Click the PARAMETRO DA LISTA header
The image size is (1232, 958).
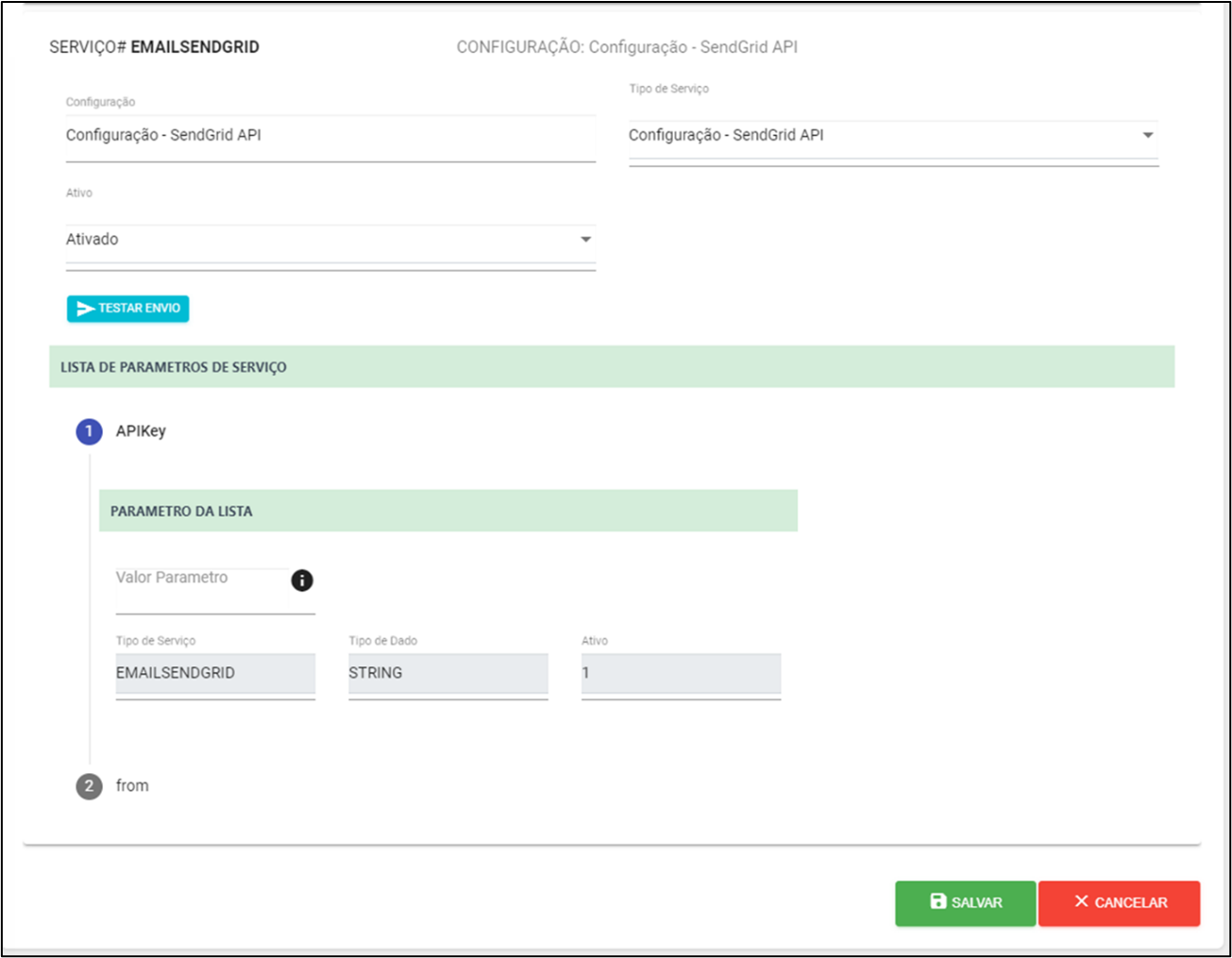(x=448, y=511)
